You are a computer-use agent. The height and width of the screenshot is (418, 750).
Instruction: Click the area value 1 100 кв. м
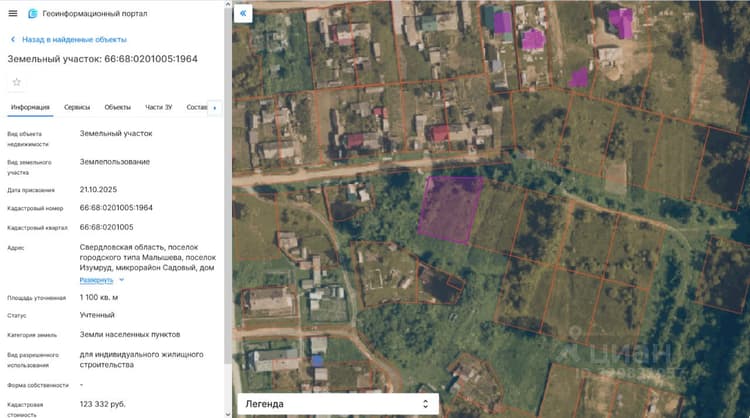[x=99, y=297]
